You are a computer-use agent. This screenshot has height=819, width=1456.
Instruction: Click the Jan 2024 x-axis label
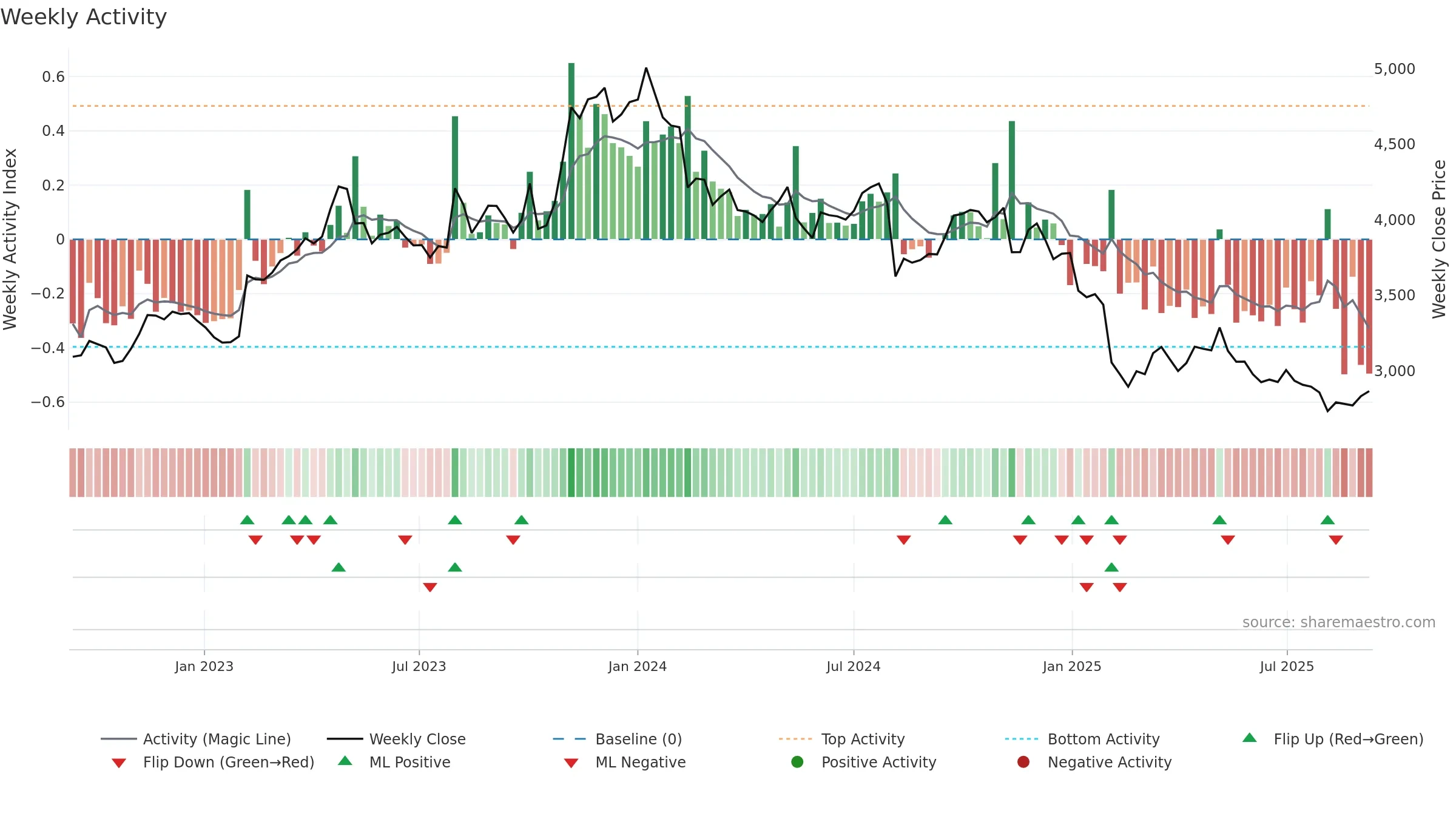tap(637, 667)
